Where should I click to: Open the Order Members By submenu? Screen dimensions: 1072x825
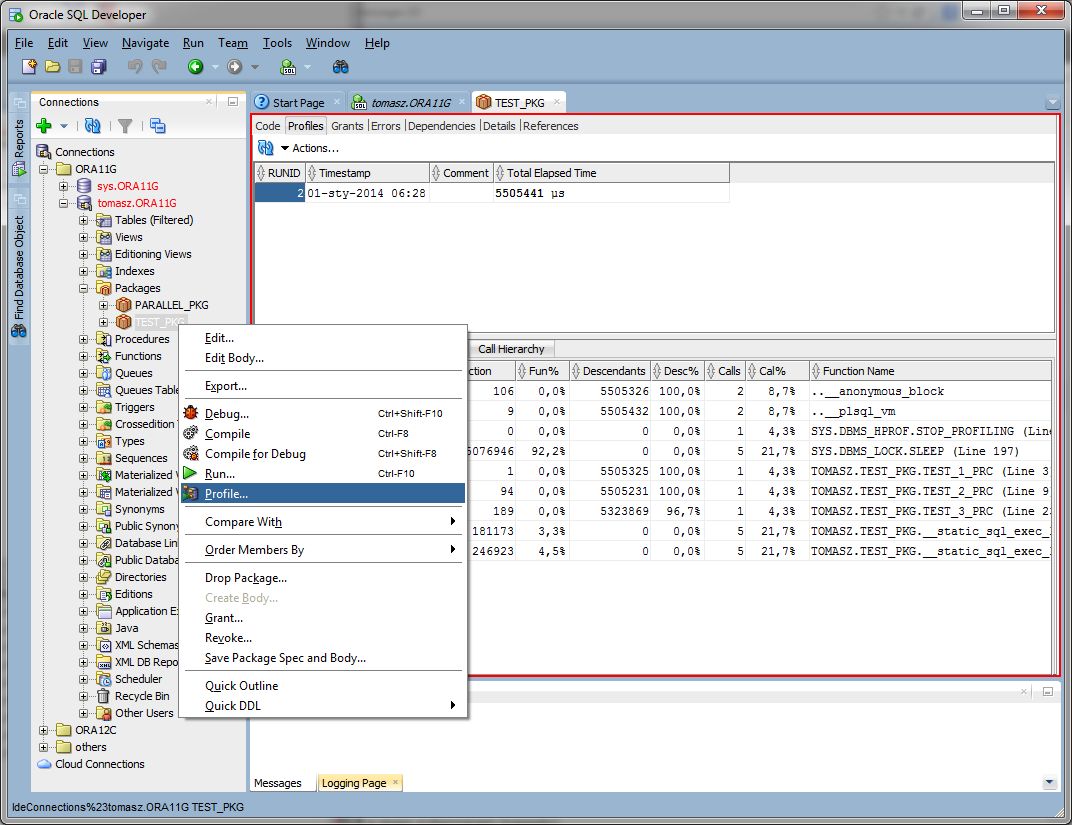coord(323,550)
